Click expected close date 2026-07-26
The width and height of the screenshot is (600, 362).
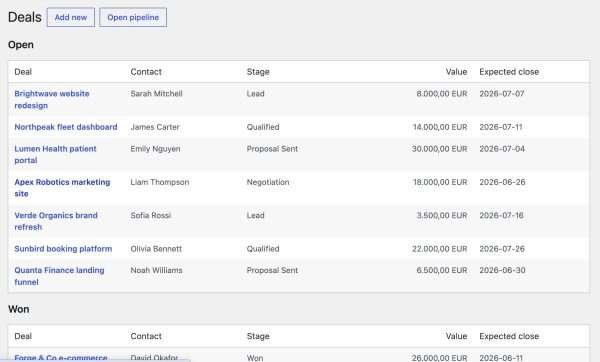click(502, 249)
